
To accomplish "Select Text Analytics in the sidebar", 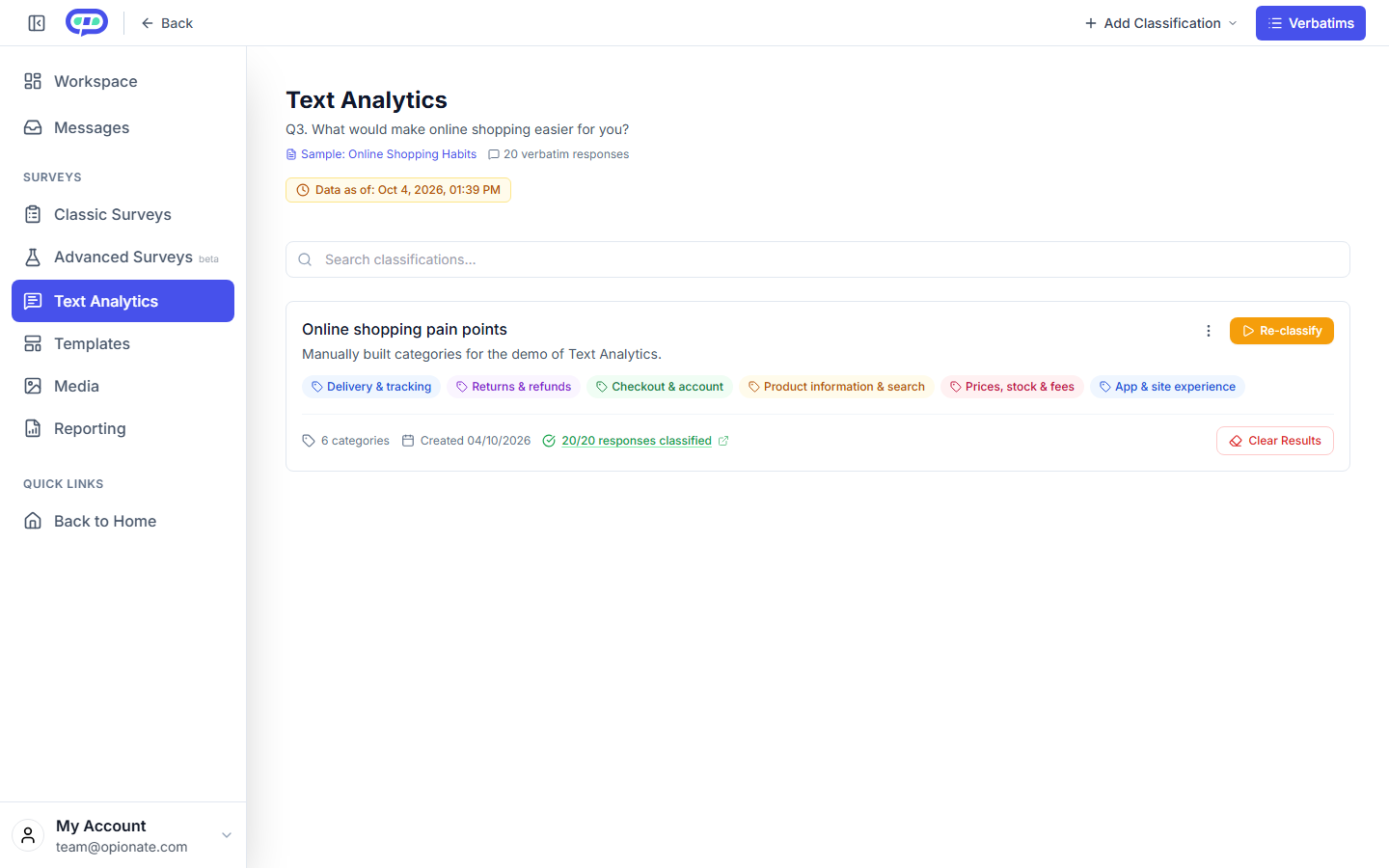I will click(123, 301).
